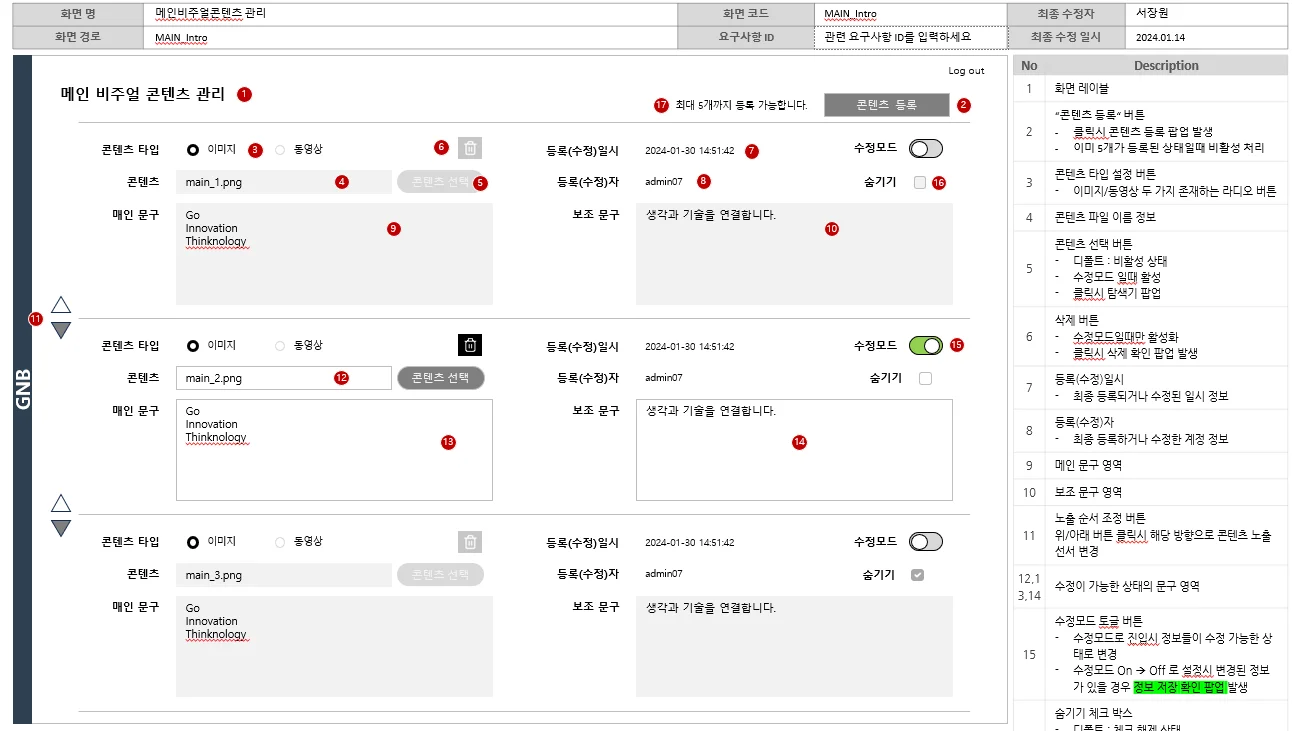Click the 메인 문구 영역 description row
Screen dimensions: 1300x731
click(1151, 465)
